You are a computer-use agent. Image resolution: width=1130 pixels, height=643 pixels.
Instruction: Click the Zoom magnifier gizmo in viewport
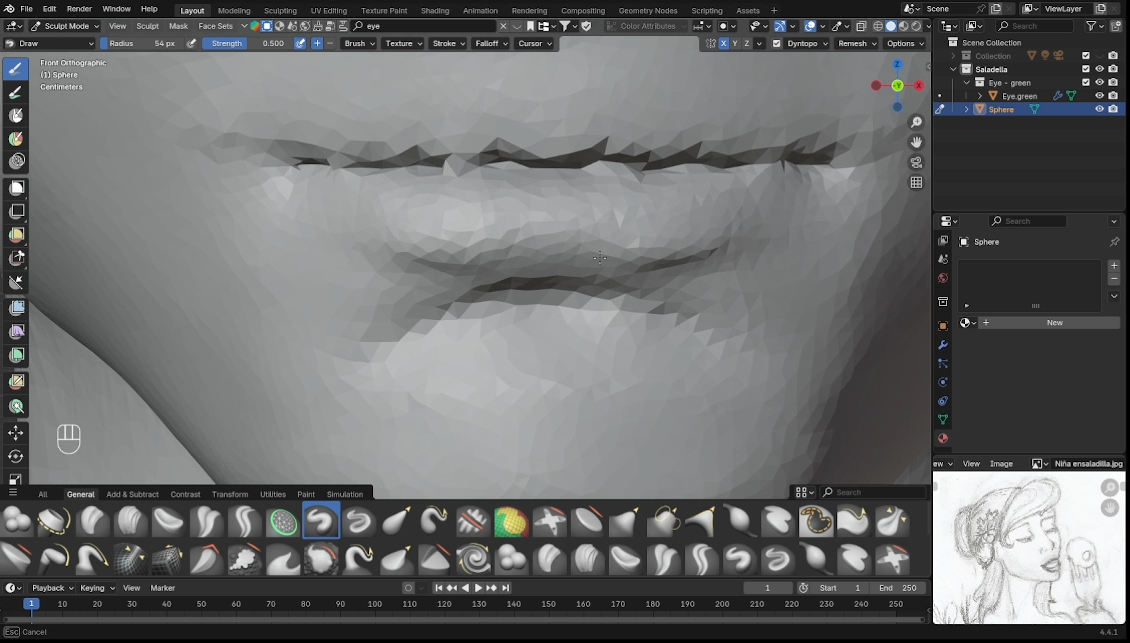click(x=916, y=122)
